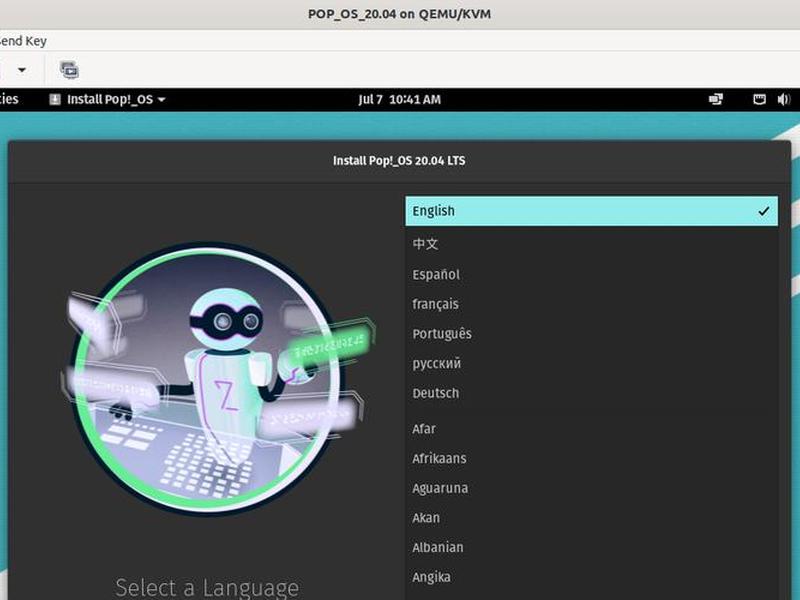Select Português language
The image size is (800, 600).
pyautogui.click(x=591, y=334)
